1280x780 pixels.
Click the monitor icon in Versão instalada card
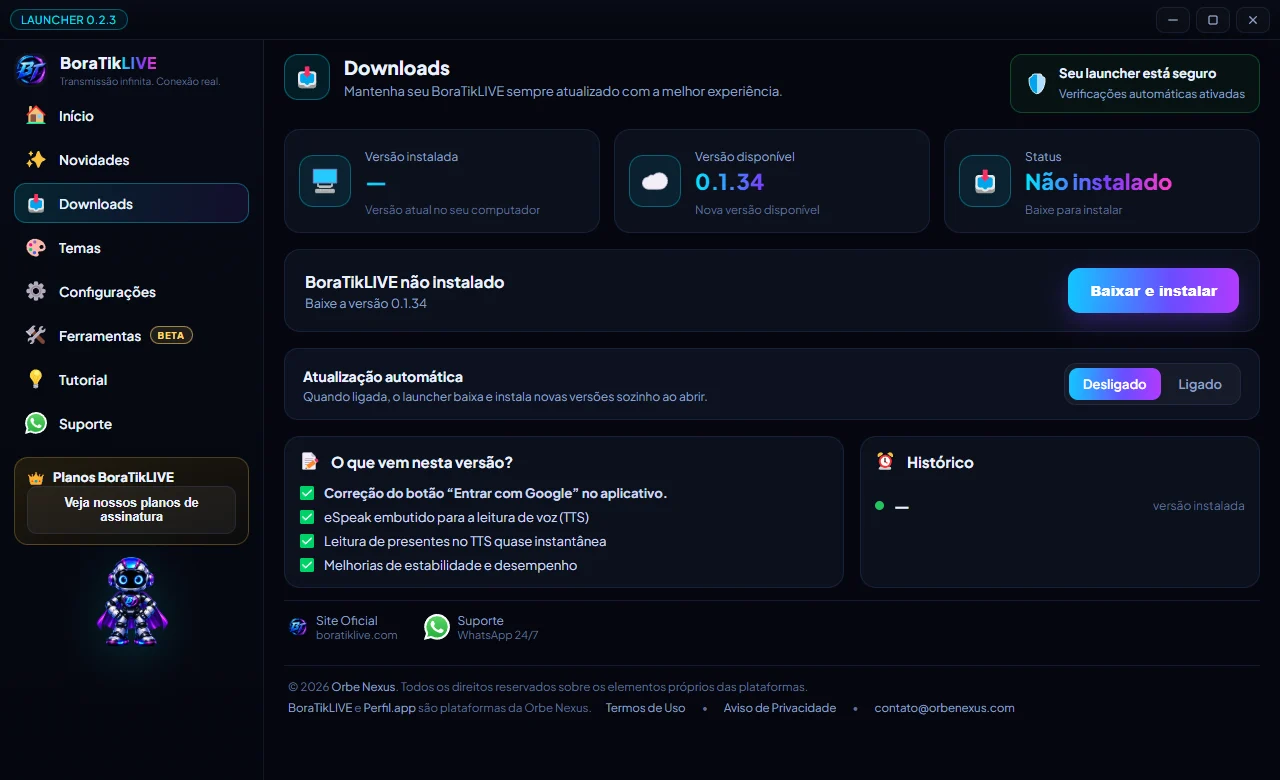click(x=325, y=181)
